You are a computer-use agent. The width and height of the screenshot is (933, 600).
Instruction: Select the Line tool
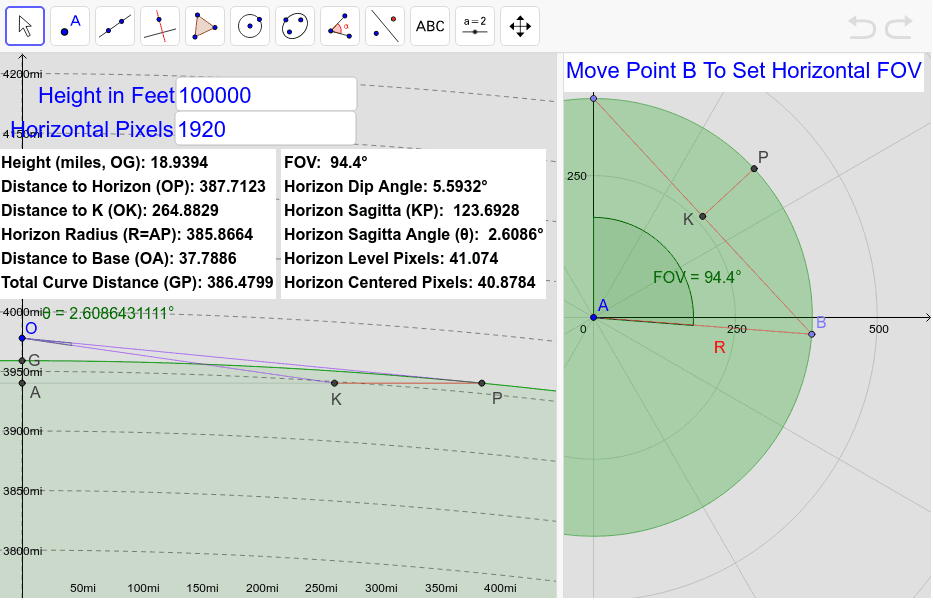coord(114,25)
